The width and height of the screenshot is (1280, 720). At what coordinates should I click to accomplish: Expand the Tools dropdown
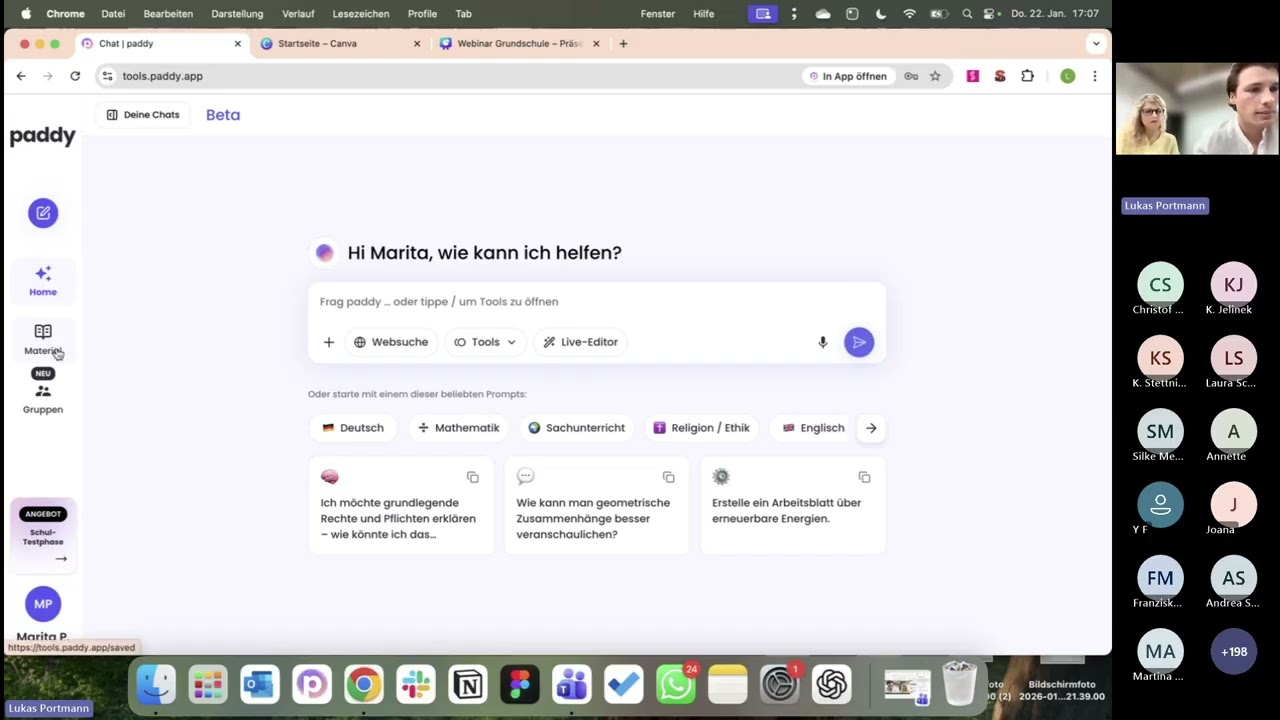click(x=485, y=342)
